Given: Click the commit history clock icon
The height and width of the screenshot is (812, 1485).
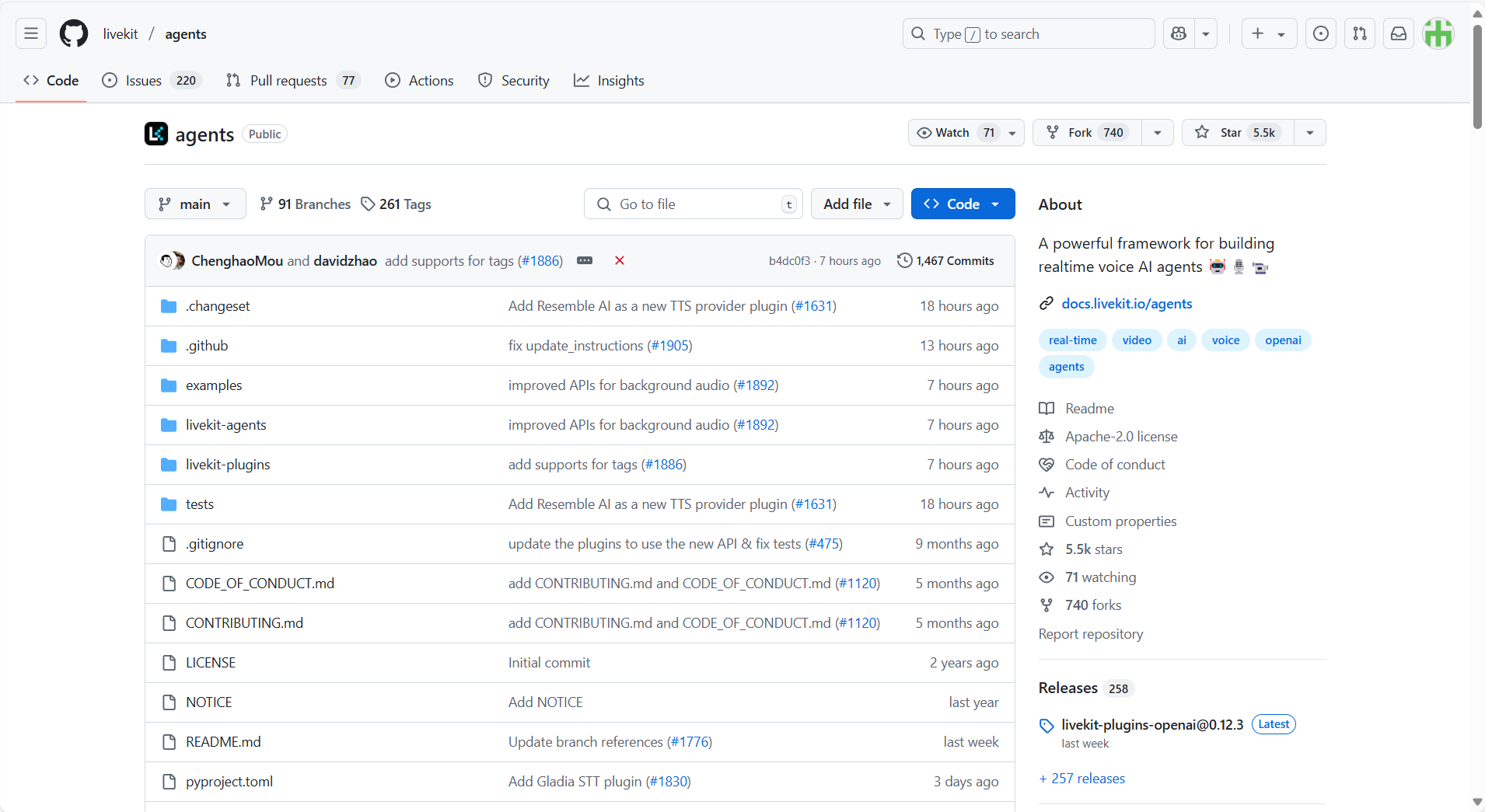Looking at the screenshot, I should pos(904,260).
